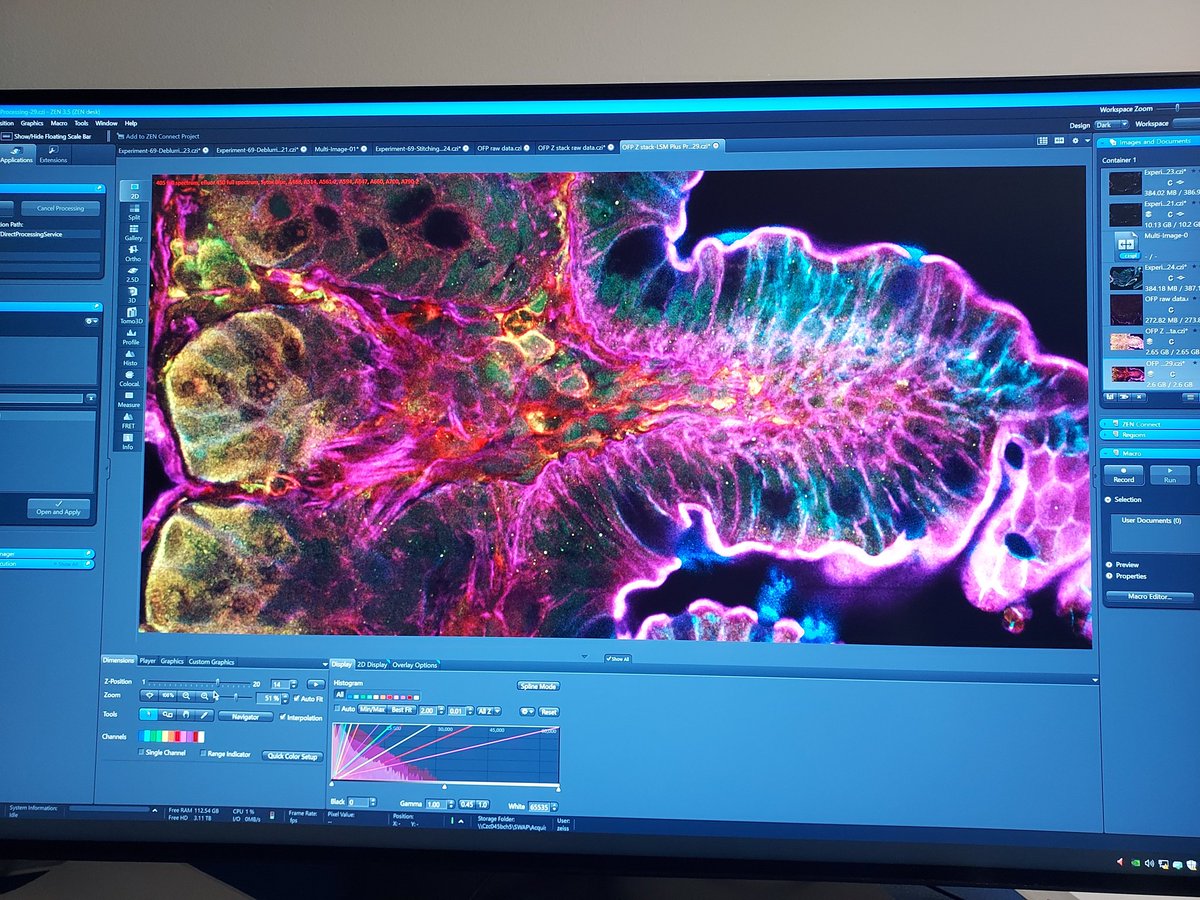The image size is (1200, 900).
Task: Expand the ZEN Connect panel
Action: (x=1150, y=424)
